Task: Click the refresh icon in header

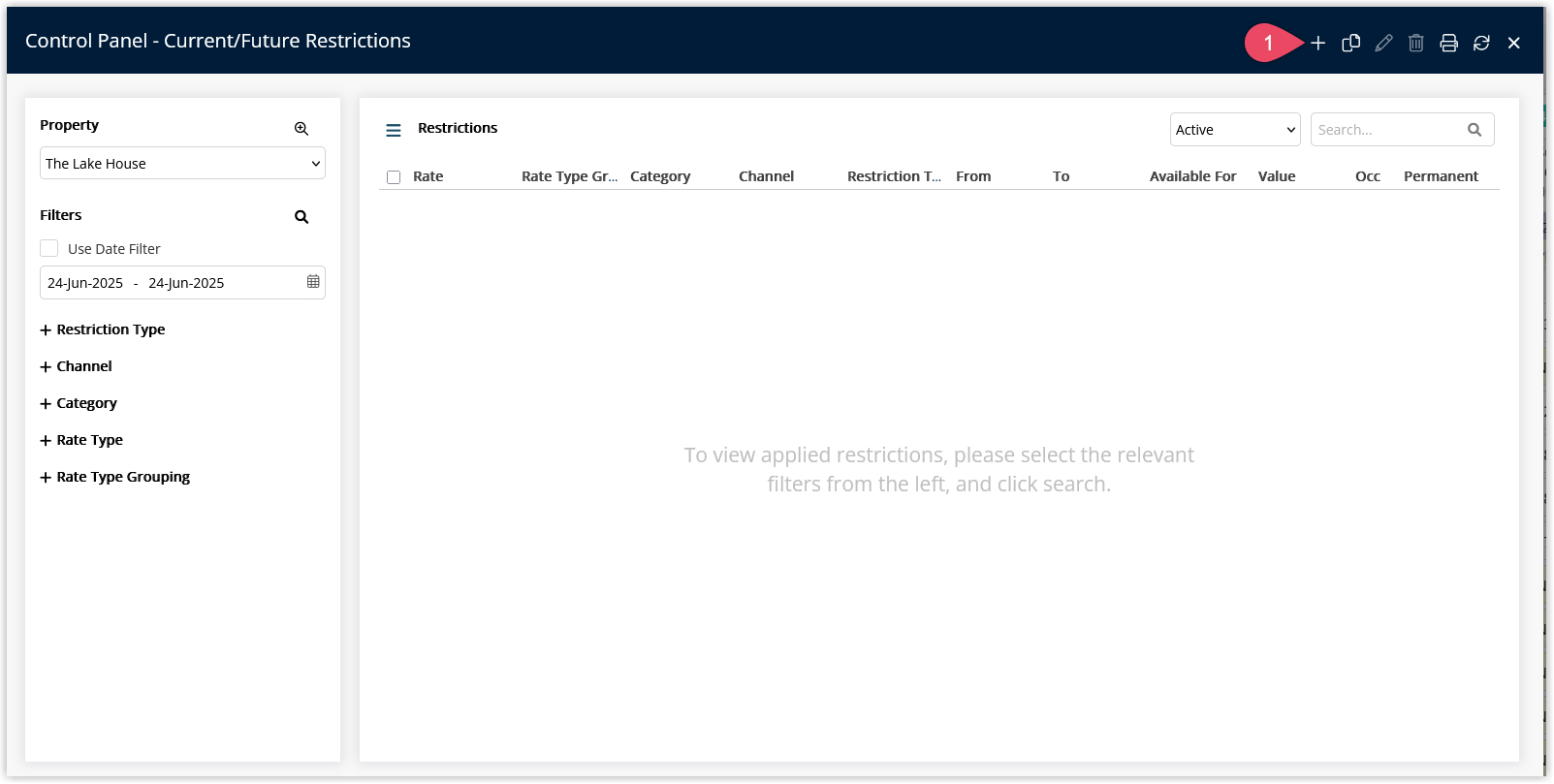Action: tap(1481, 43)
